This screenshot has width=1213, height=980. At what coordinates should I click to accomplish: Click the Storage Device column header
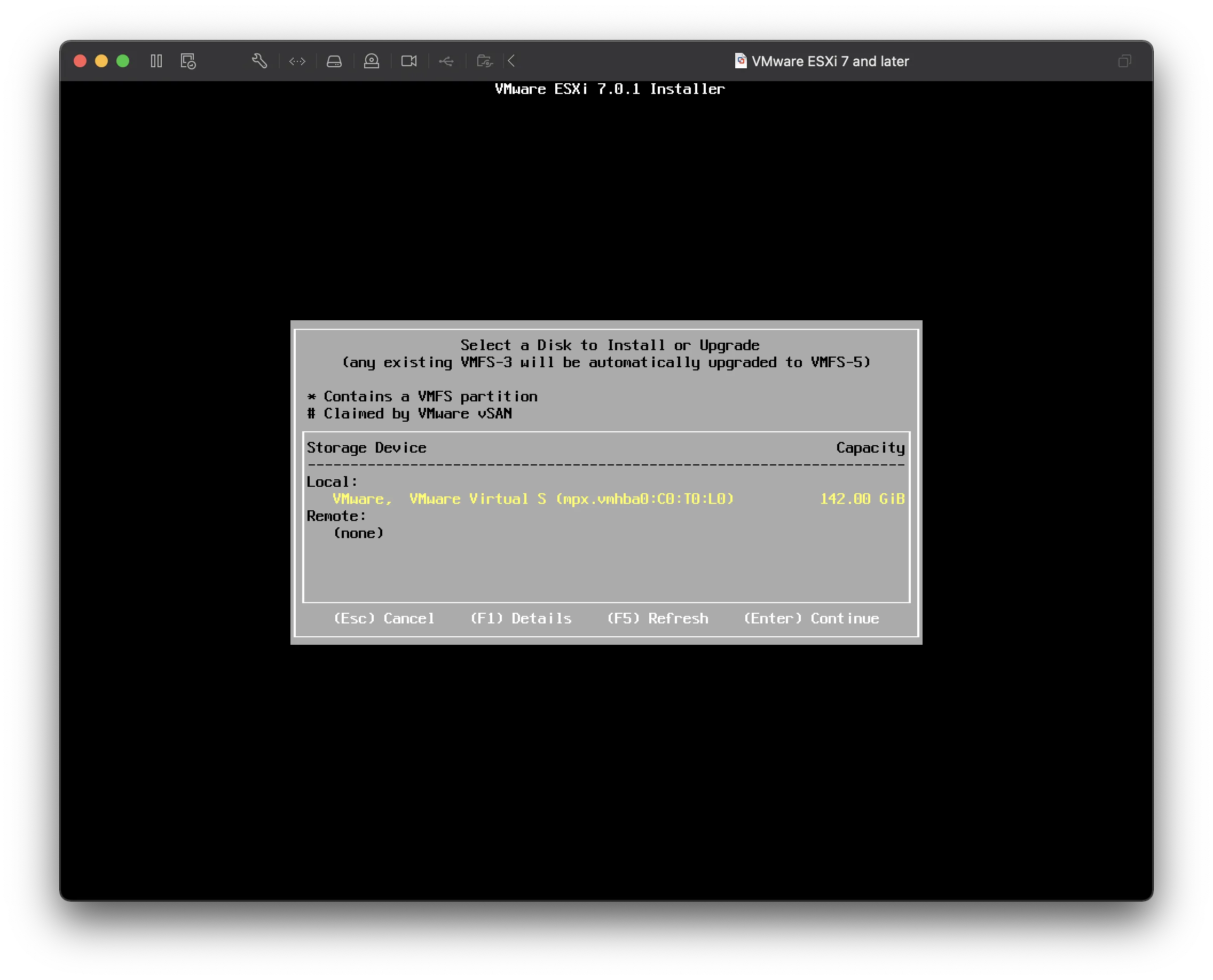tap(366, 448)
